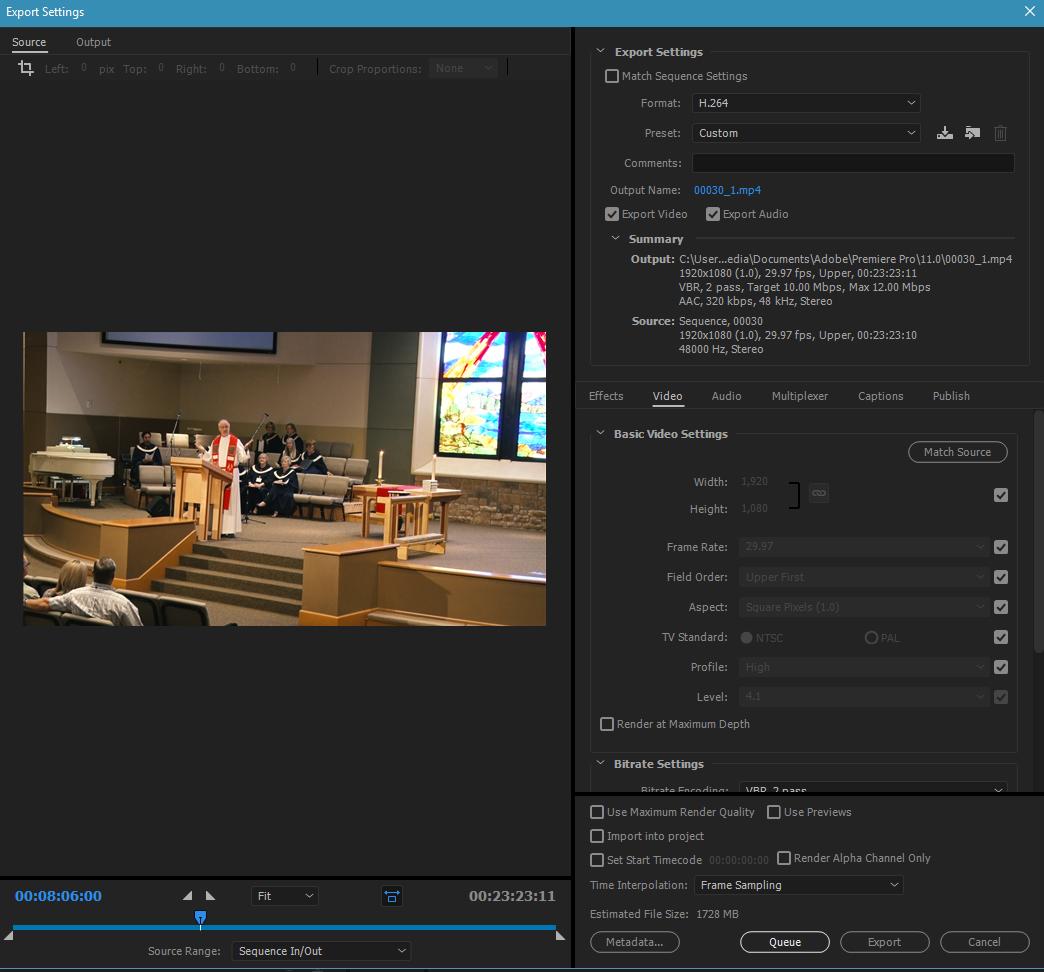Close the Export Settings dialog
The image size is (1044, 972).
tap(1029, 11)
